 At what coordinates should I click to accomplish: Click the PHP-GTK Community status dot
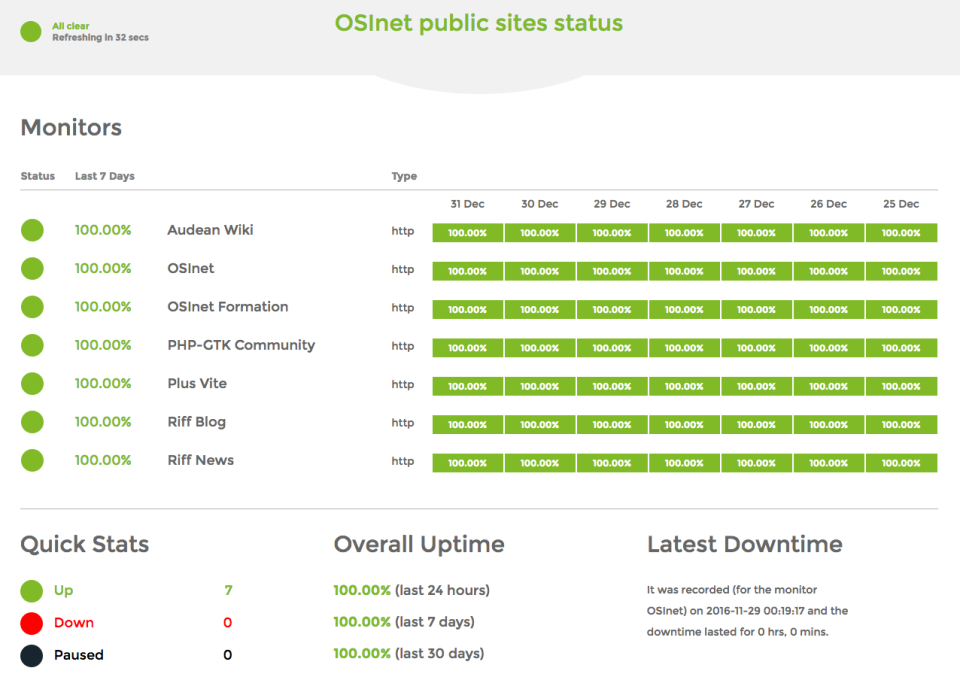click(32, 345)
